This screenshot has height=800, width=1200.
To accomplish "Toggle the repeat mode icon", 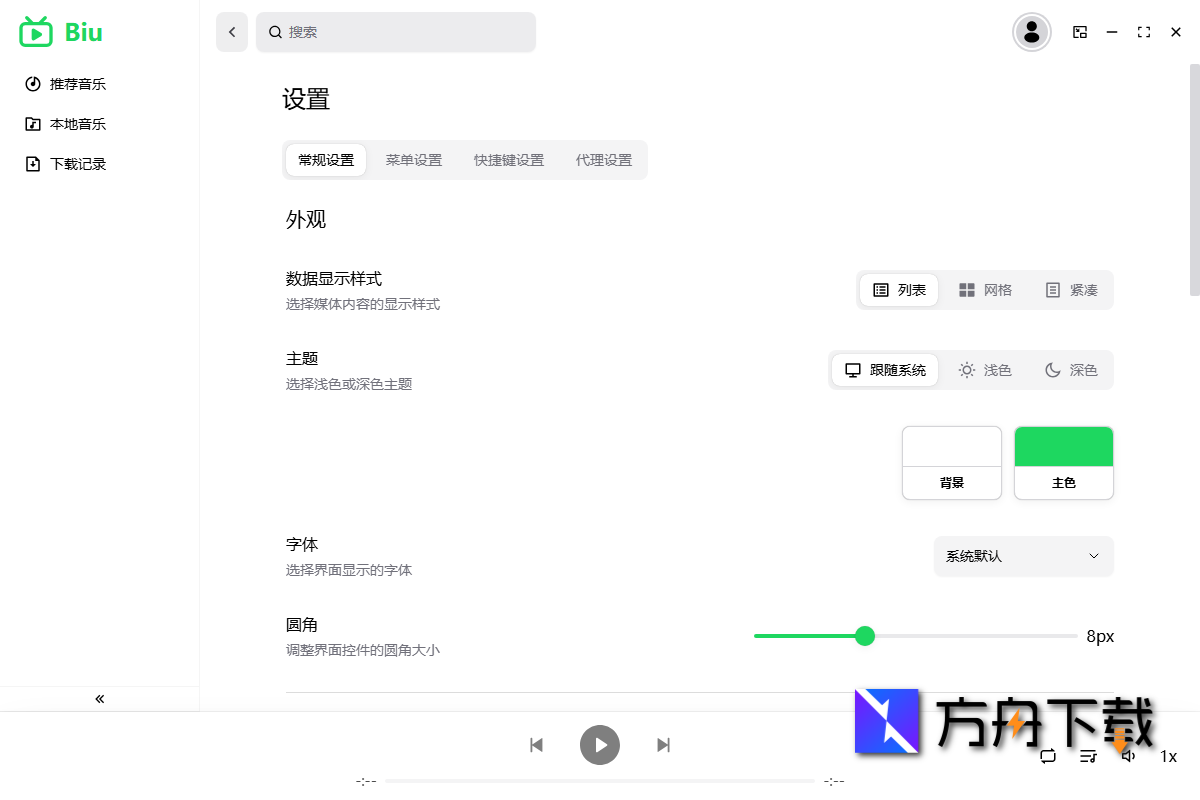I will click(1048, 757).
